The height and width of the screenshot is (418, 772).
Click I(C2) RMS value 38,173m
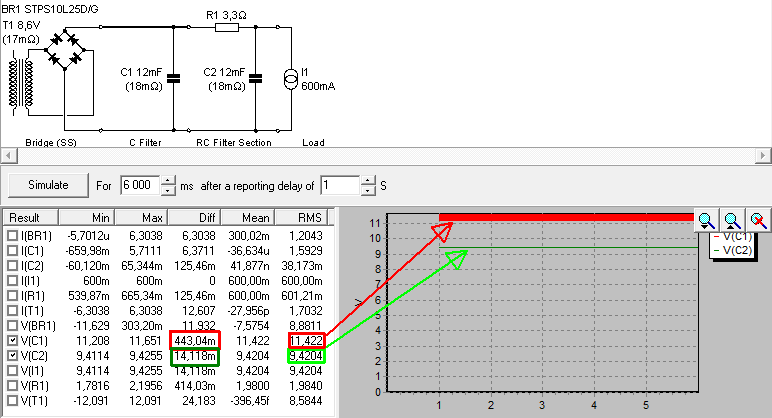click(302, 266)
